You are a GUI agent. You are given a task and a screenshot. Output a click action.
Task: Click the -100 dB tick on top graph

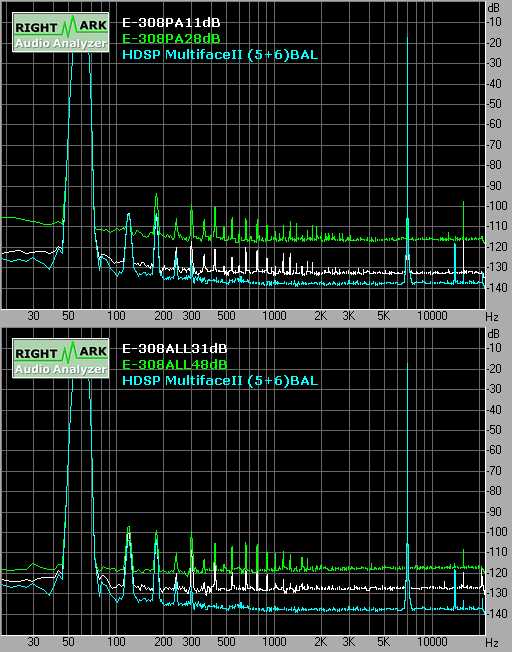pyautogui.click(x=494, y=205)
